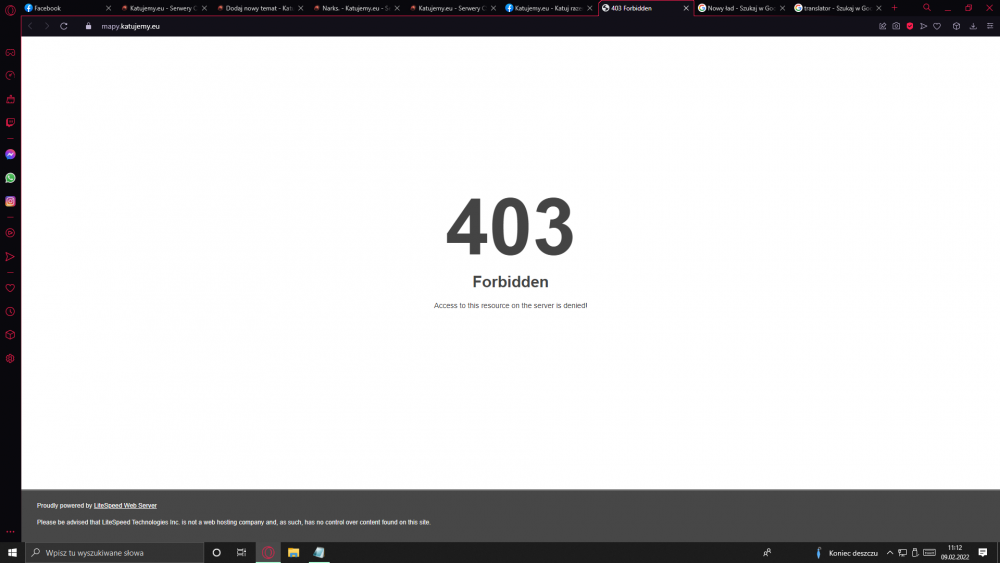1000x563 pixels.
Task: Add page to bookmarks heart toolbar icon
Action: tap(937, 26)
